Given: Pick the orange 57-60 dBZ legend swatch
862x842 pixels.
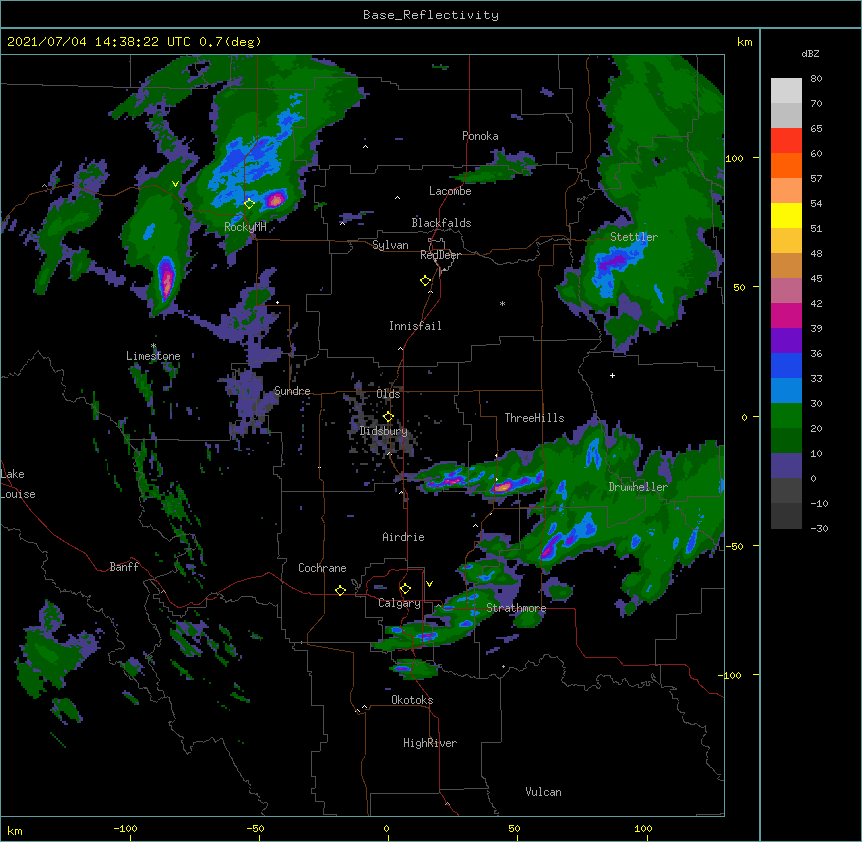Looking at the screenshot, I should pos(786,166).
